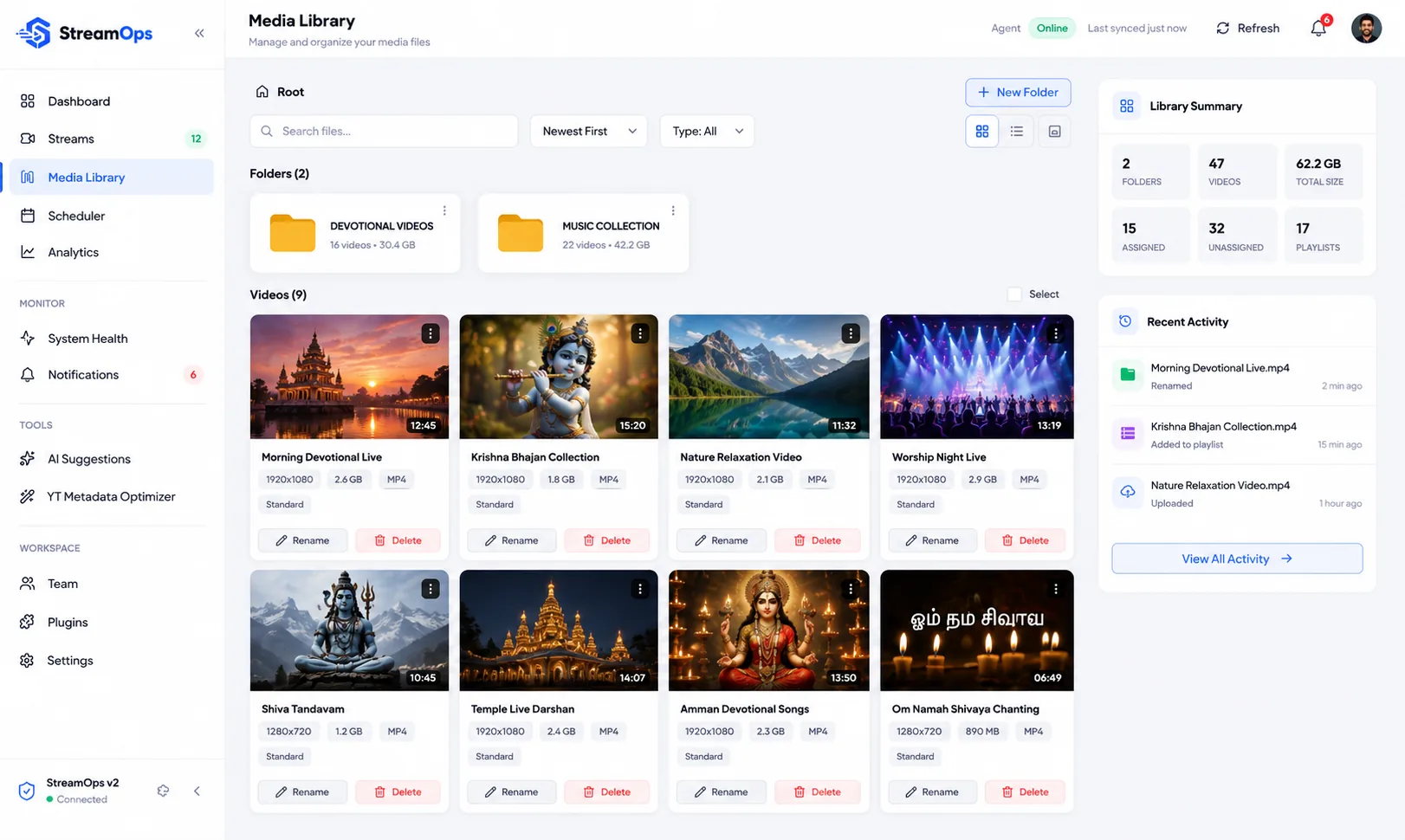Screen dimensions: 1405x840
Task: Open the user profile avatar
Action: 1366,29
